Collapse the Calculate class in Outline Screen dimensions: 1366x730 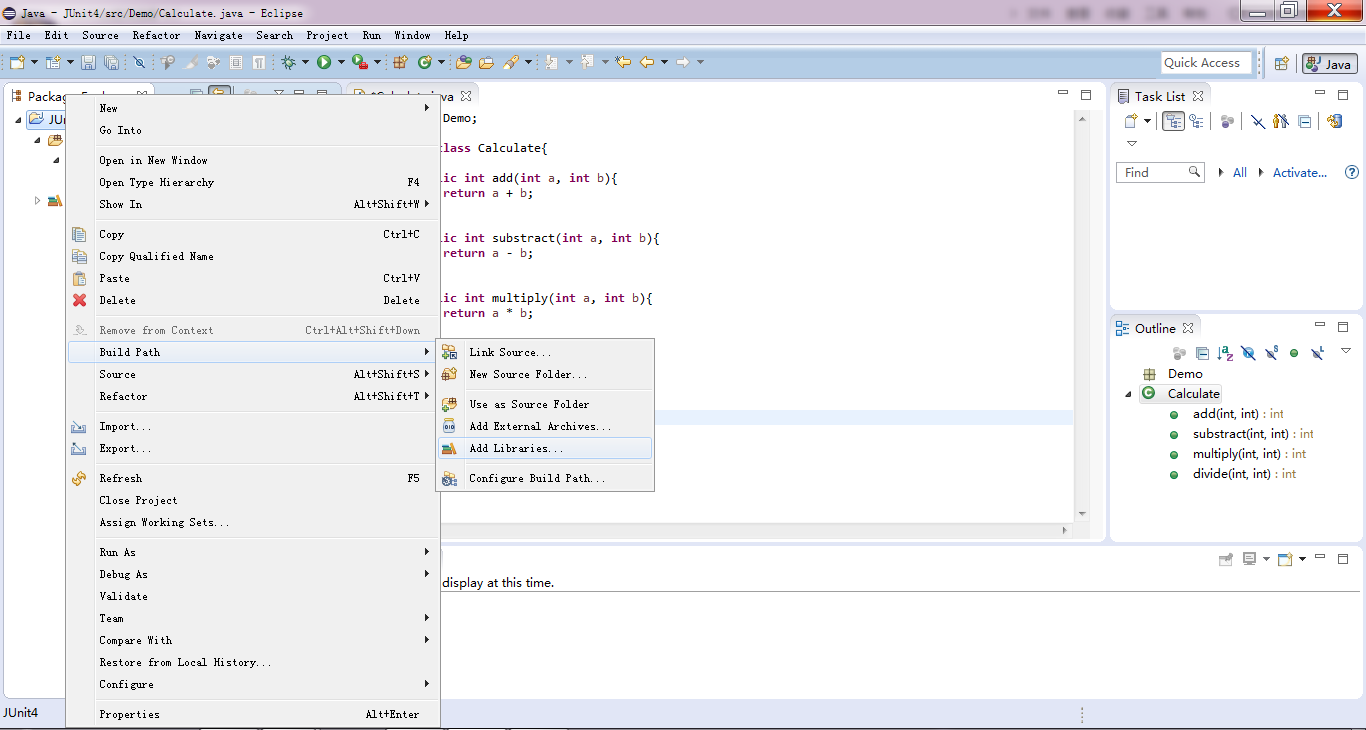click(1129, 394)
